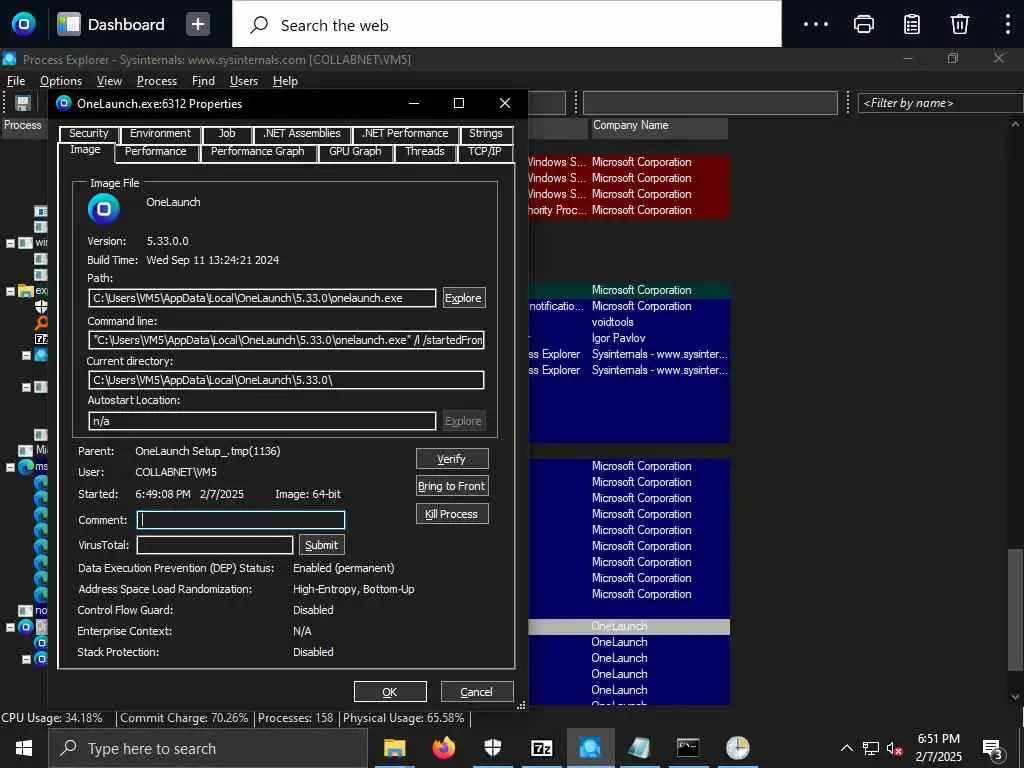The height and width of the screenshot is (768, 1024).
Task: Switch to the .NET Assemblies tab
Action: pos(302,133)
